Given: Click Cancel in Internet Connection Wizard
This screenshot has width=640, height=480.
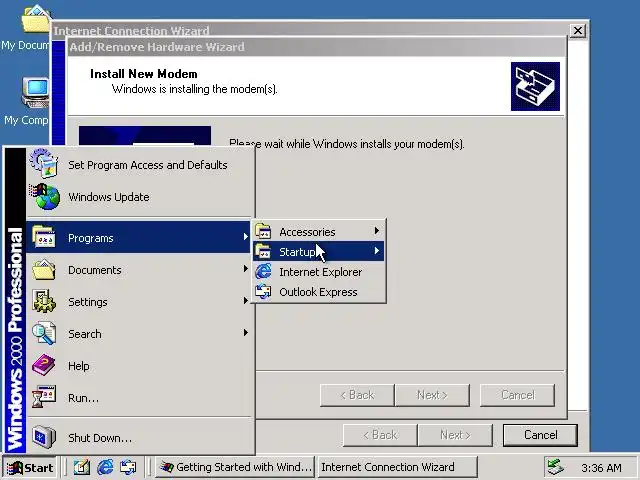Looking at the screenshot, I should coord(540,435).
